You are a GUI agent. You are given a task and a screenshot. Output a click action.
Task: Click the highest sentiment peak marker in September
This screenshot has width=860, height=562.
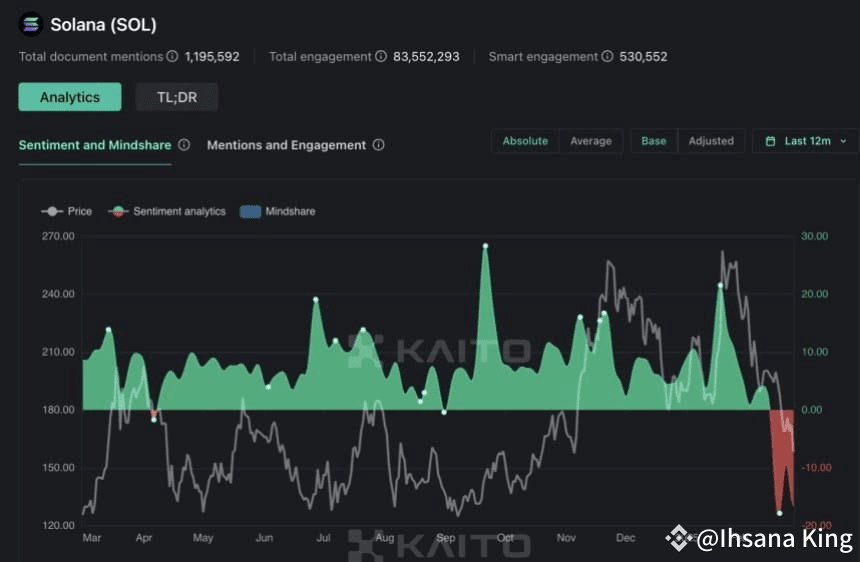pyautogui.click(x=485, y=246)
